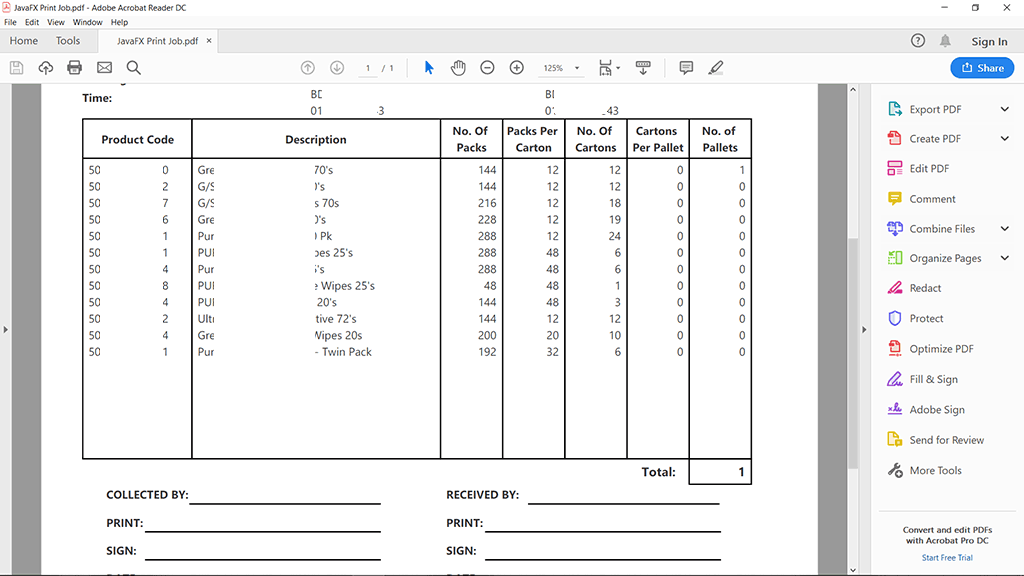Image resolution: width=1024 pixels, height=576 pixels.
Task: Open the Export PDF tool
Action: pyautogui.click(x=935, y=109)
